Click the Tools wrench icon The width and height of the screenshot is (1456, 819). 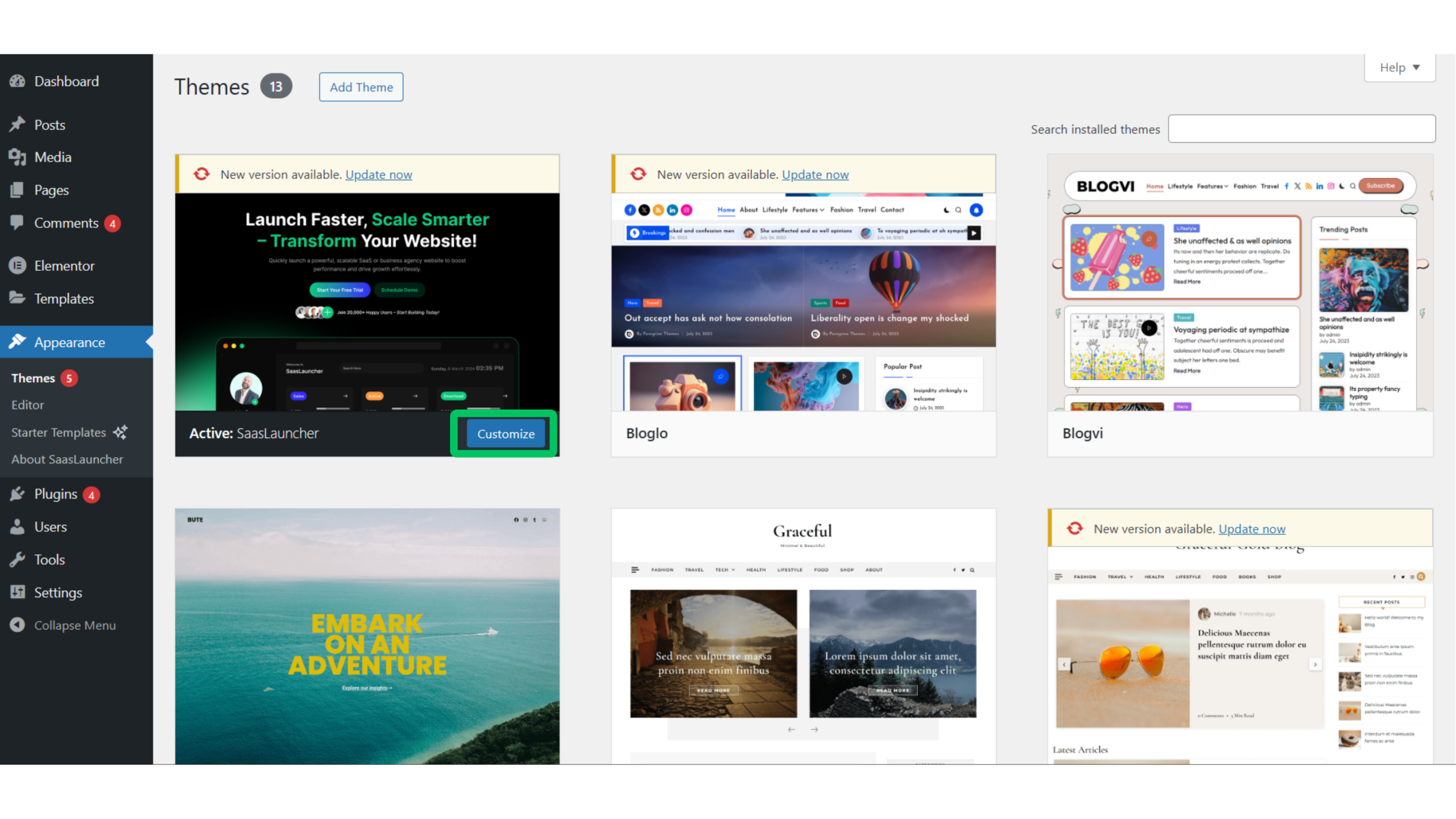coord(18,560)
